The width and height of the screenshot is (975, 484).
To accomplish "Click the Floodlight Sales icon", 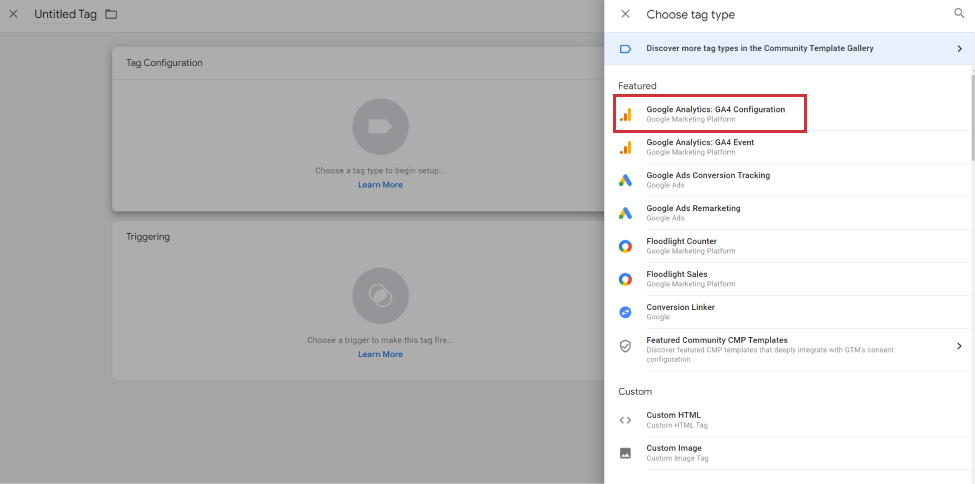I will point(626,279).
